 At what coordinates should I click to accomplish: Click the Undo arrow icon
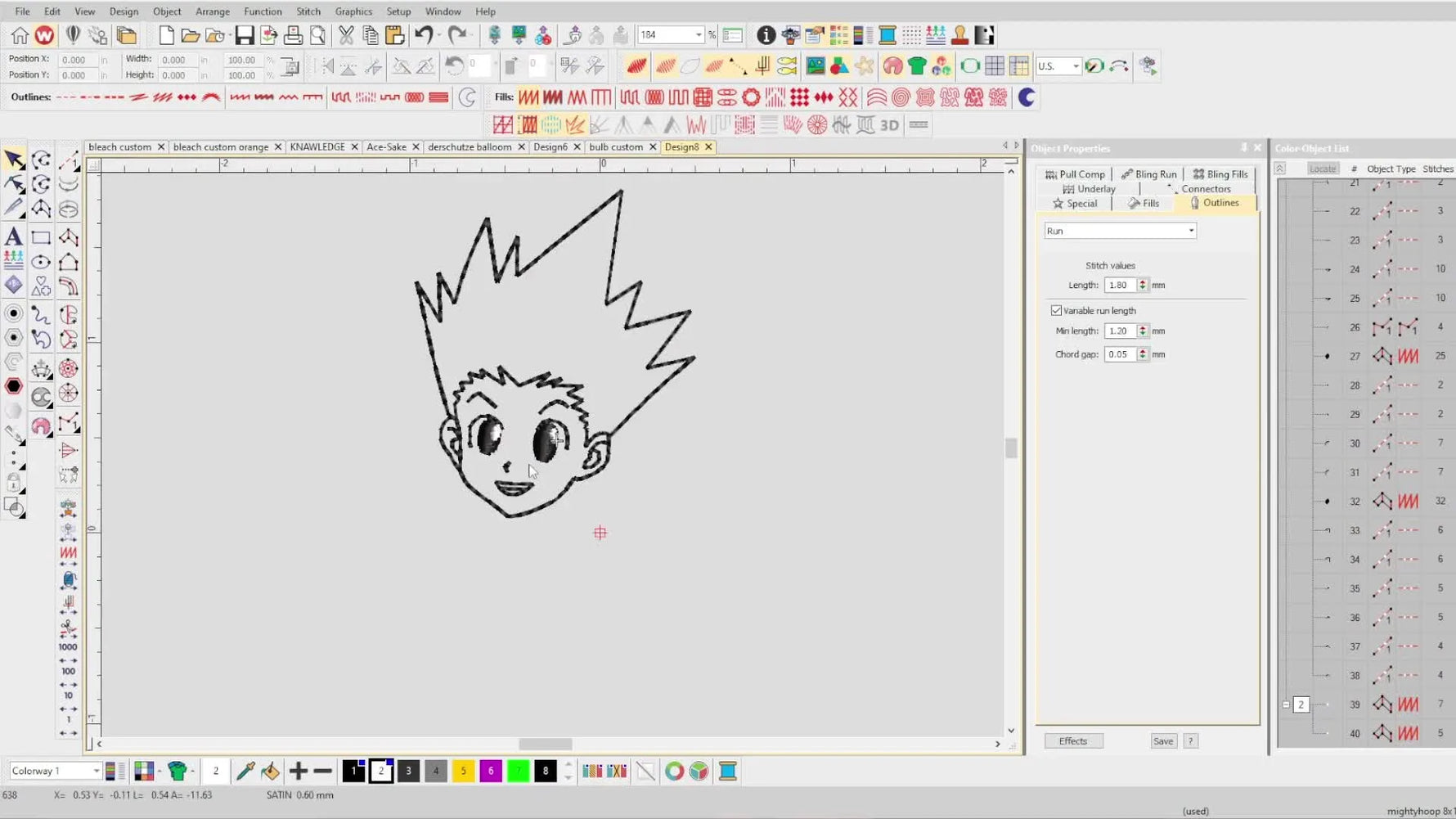coord(423,35)
